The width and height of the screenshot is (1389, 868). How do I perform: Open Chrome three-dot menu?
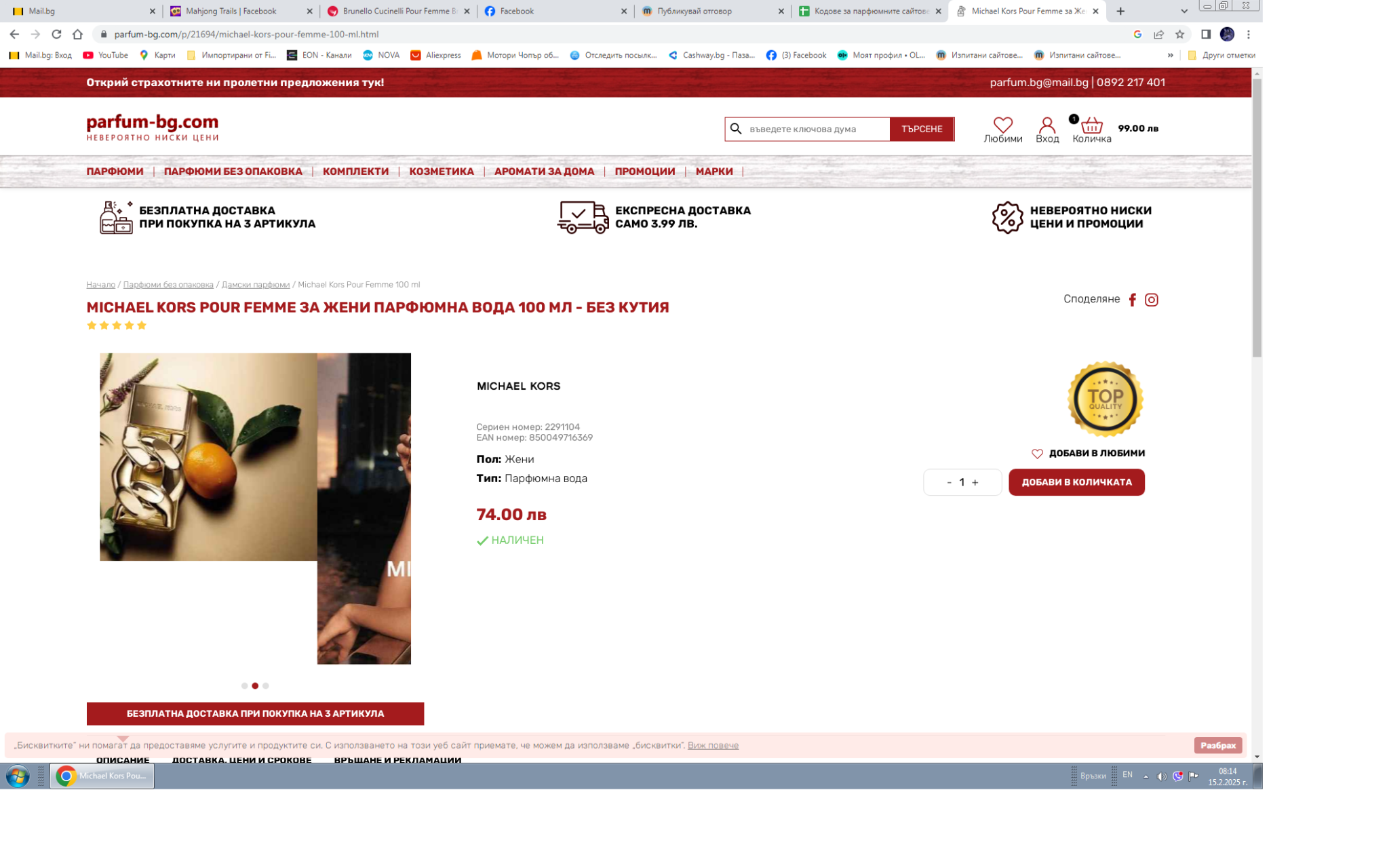click(1248, 34)
